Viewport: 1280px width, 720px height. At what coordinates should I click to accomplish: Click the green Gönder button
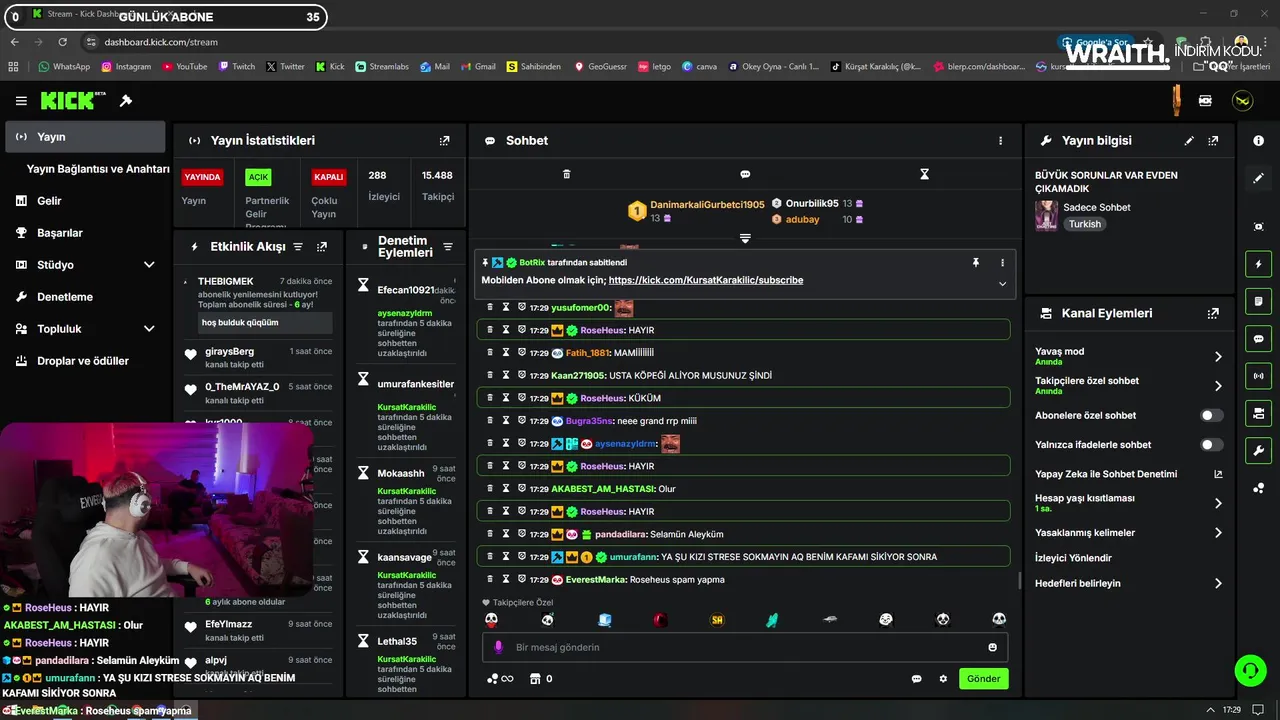tap(983, 679)
